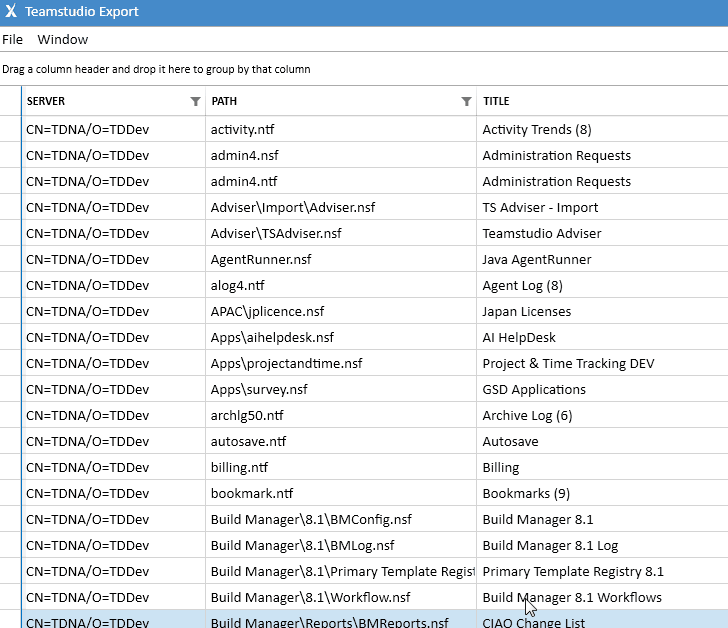728x628 pixels.
Task: Click the Autosave title cell
Action: pyautogui.click(x=602, y=441)
